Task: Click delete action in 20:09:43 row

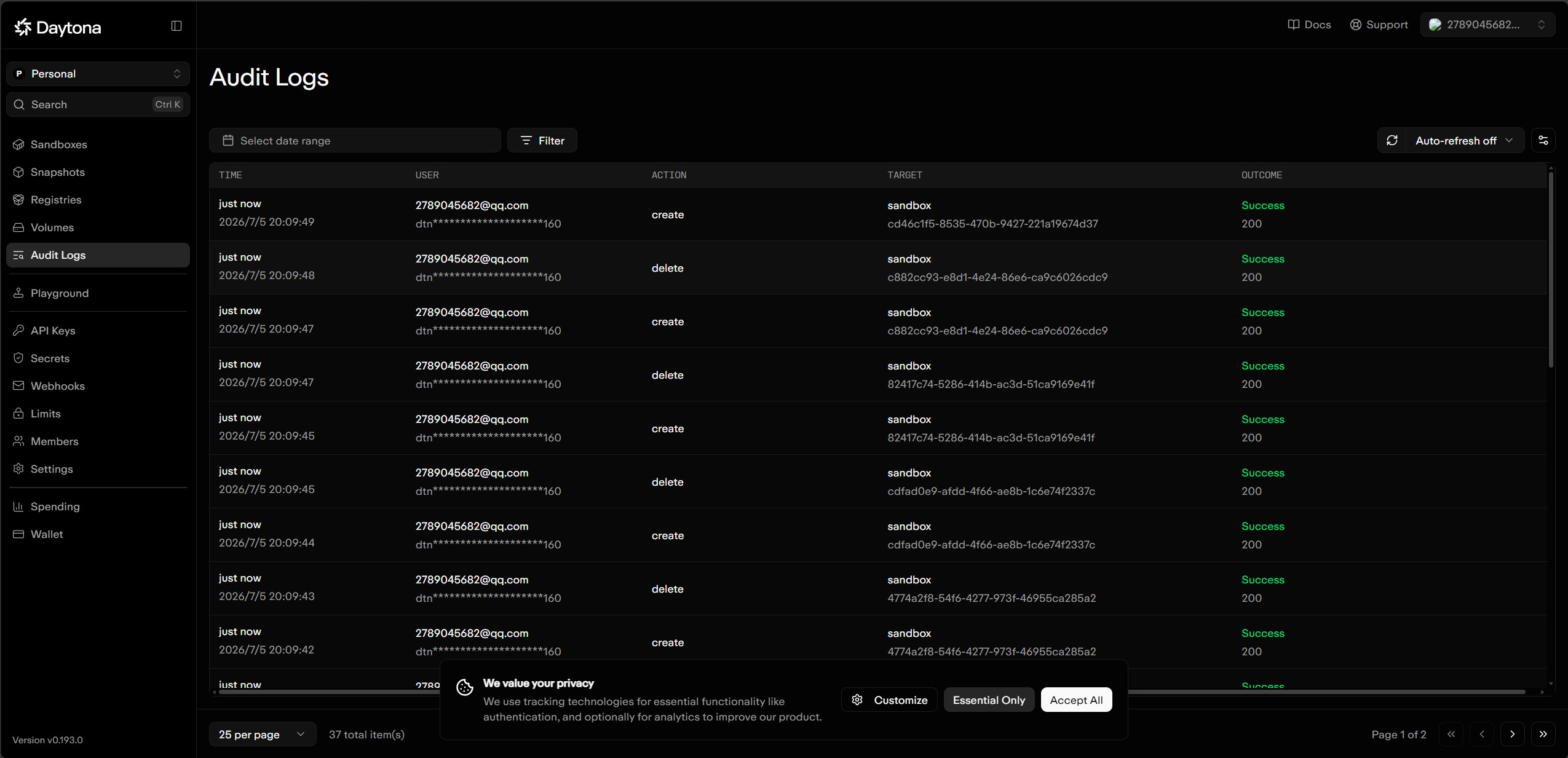Action: (x=668, y=589)
